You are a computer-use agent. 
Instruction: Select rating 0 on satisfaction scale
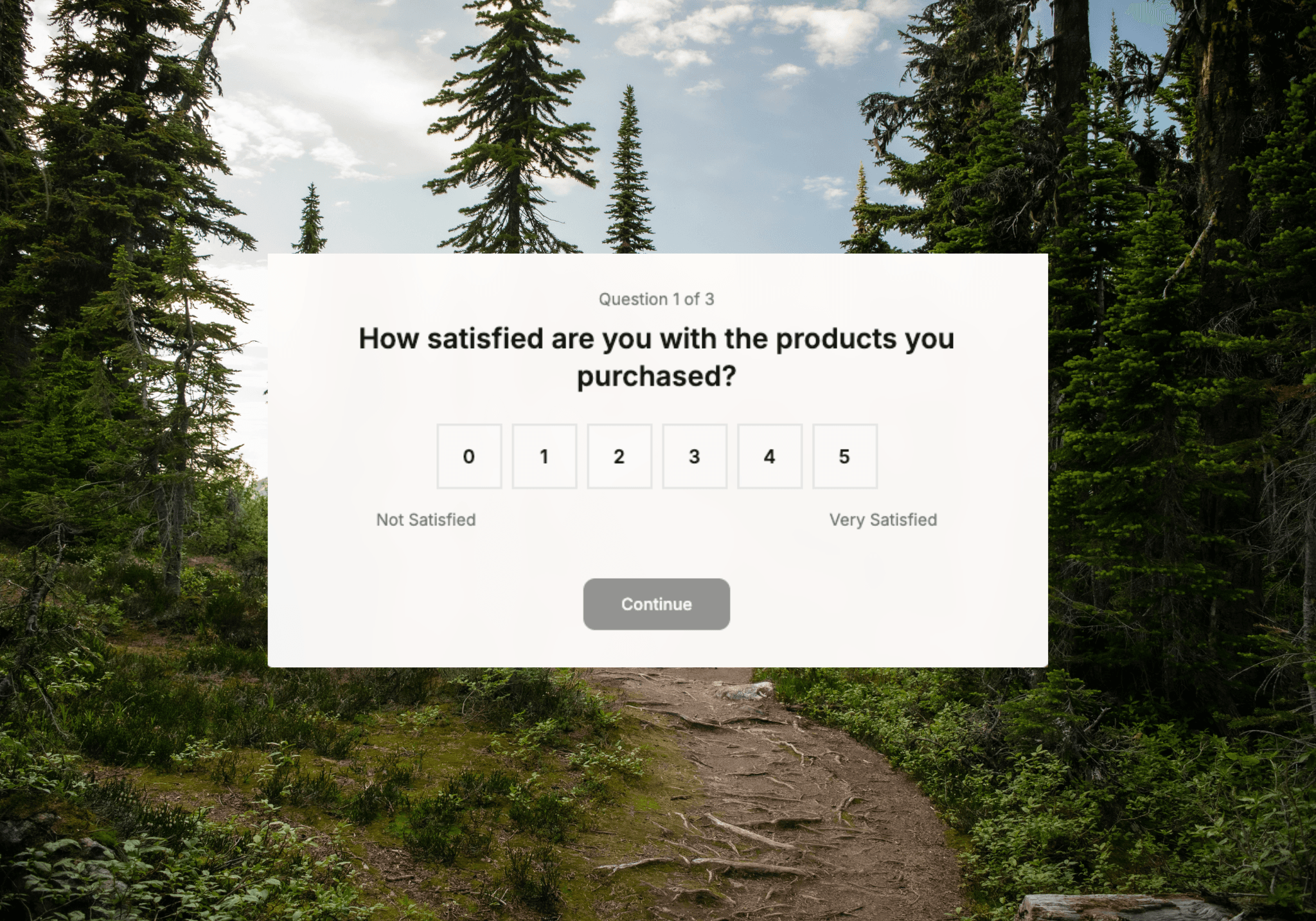pyautogui.click(x=469, y=456)
